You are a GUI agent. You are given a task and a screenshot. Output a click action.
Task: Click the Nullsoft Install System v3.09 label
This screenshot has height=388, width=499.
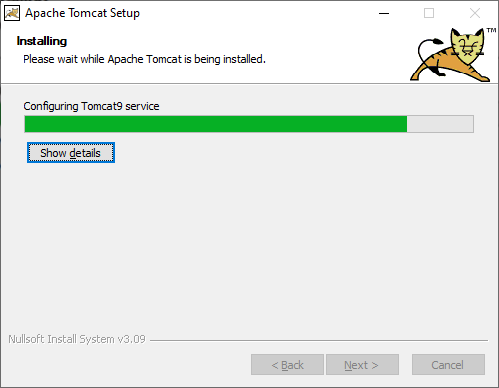coord(77,339)
